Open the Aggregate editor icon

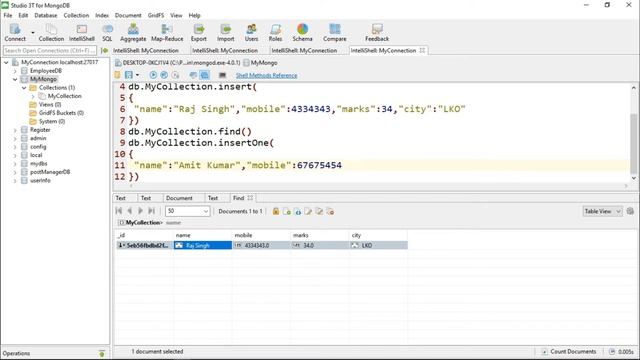click(133, 32)
